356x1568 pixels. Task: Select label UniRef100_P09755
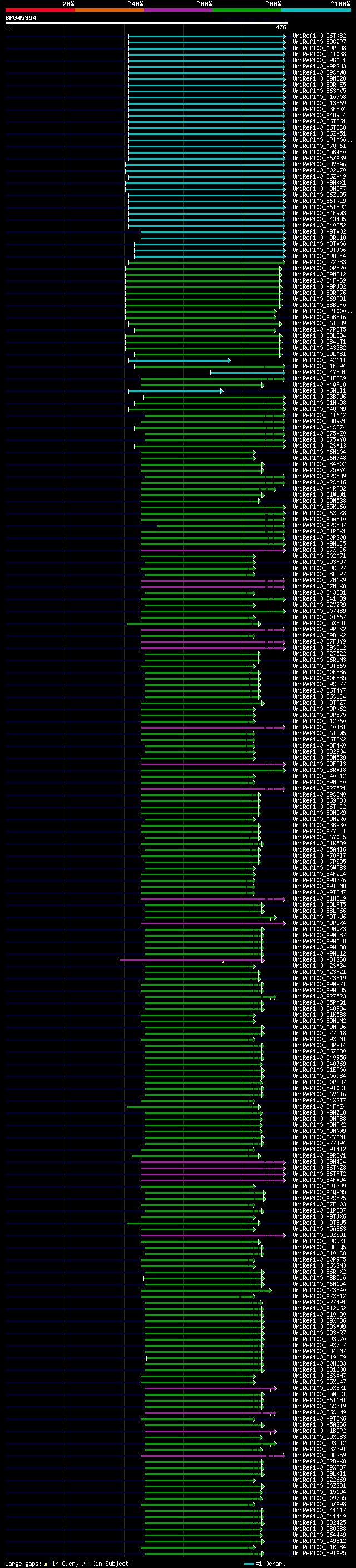(319, 1498)
